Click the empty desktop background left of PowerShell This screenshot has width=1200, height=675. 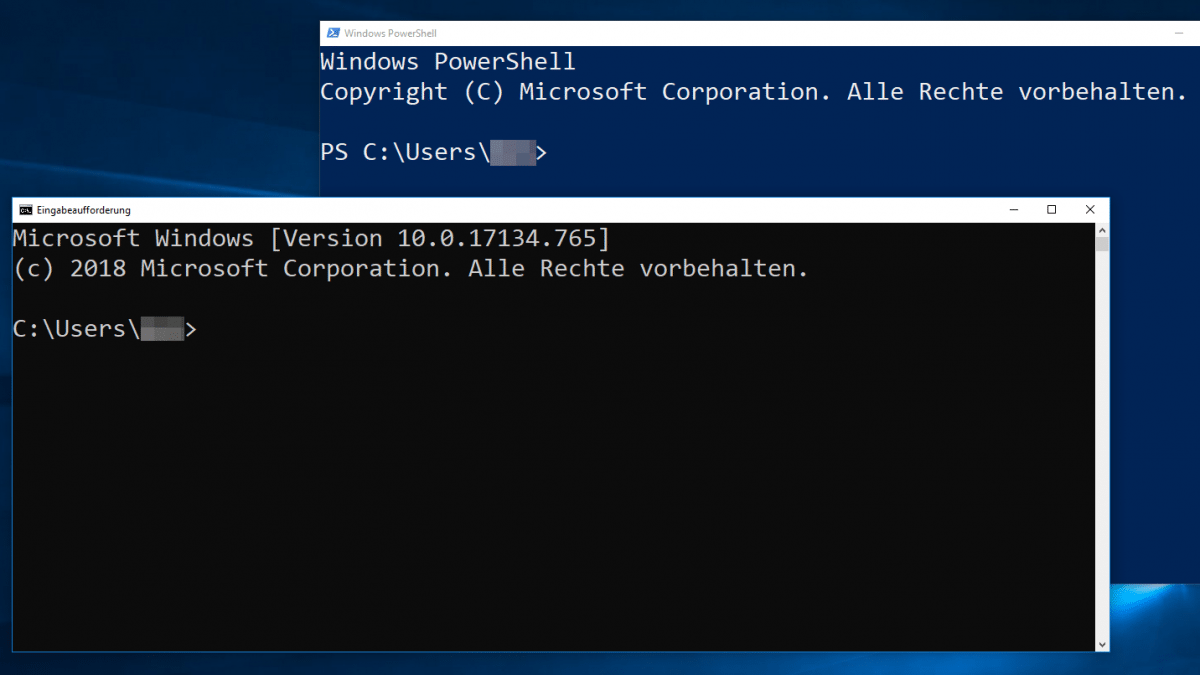click(150, 100)
